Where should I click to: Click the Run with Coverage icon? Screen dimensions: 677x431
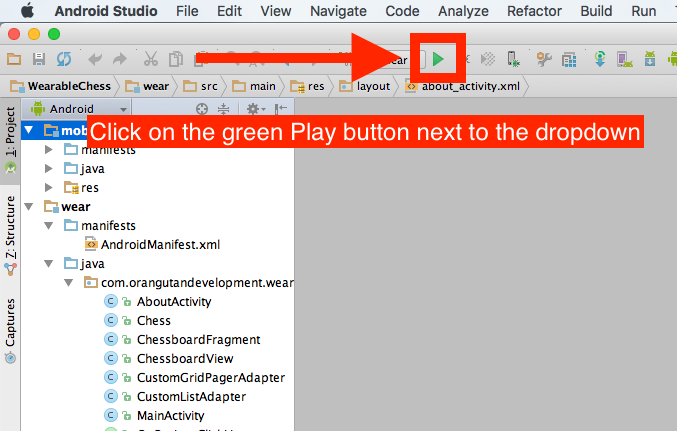click(488, 59)
